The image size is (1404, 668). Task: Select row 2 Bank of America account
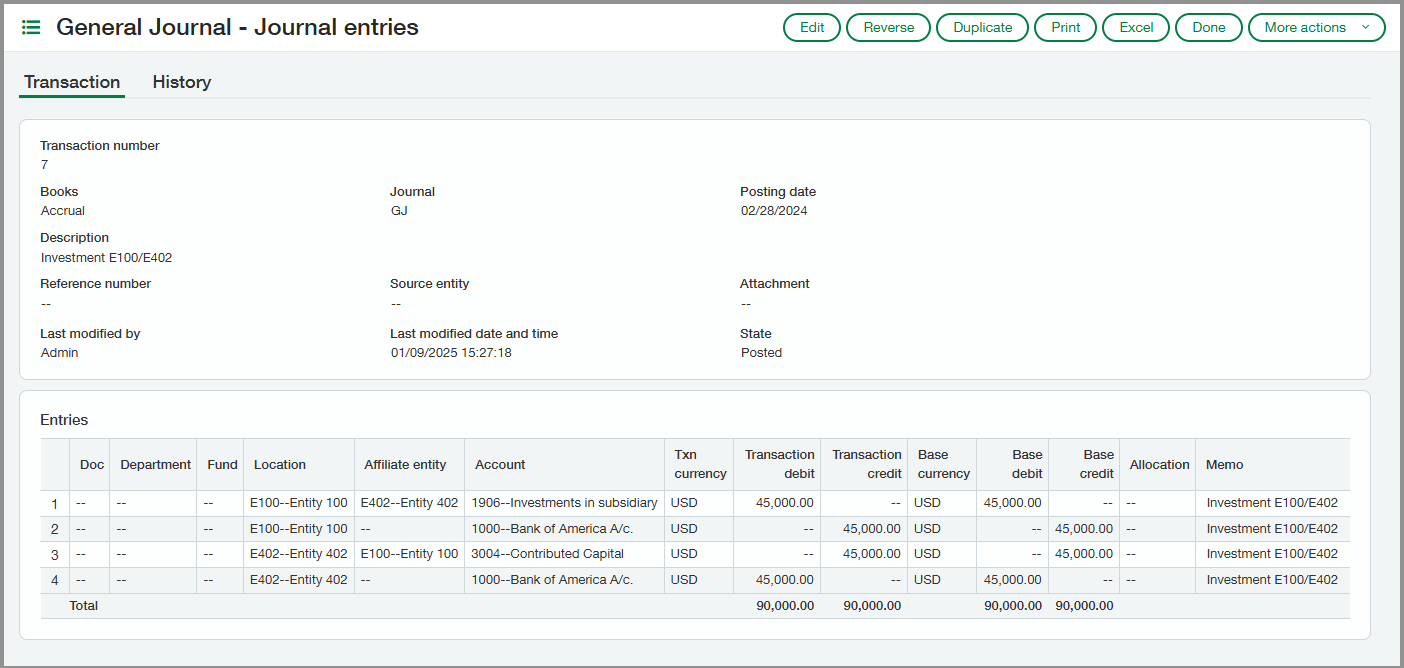tap(552, 529)
